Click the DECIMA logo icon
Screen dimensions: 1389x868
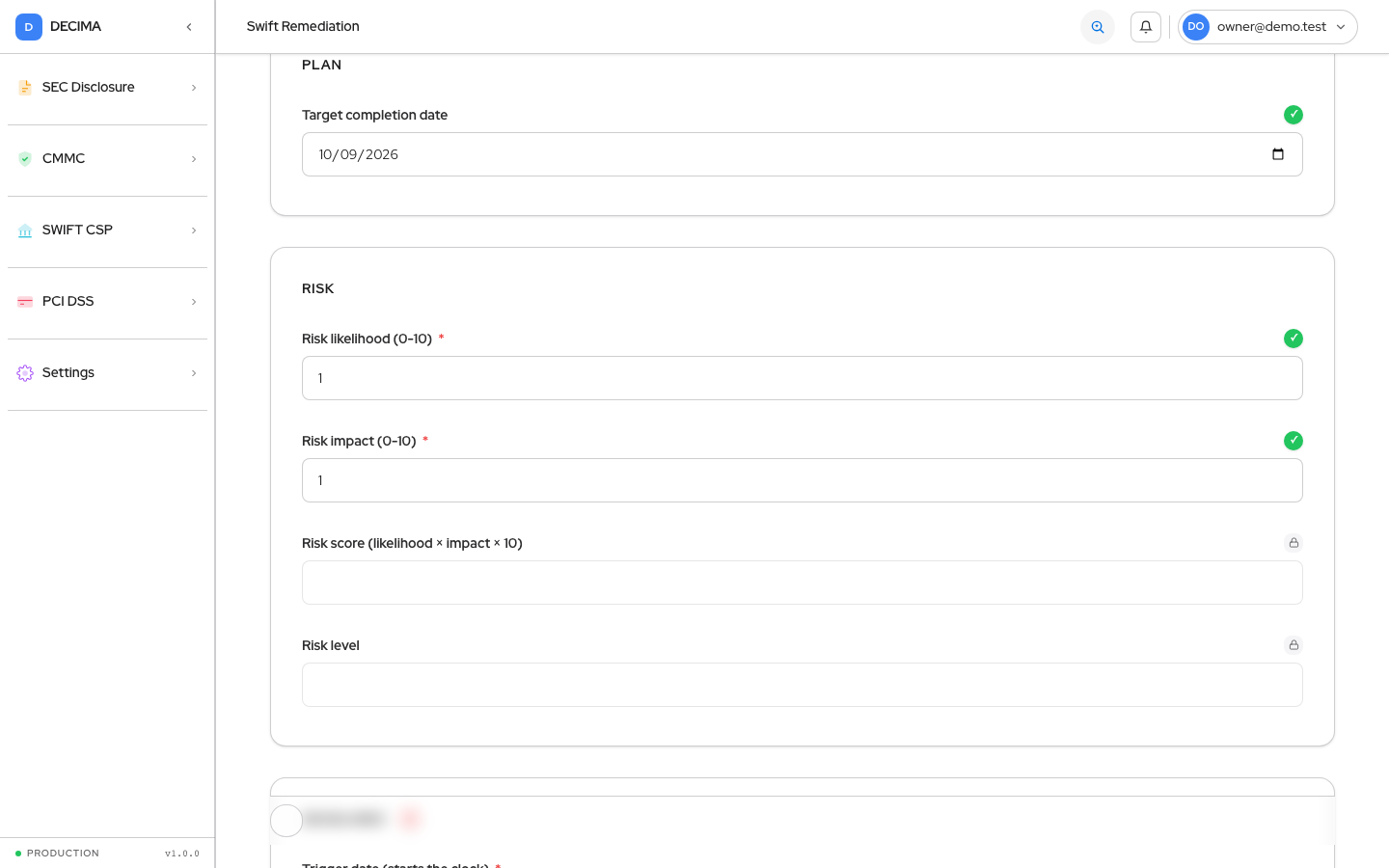[x=29, y=27]
